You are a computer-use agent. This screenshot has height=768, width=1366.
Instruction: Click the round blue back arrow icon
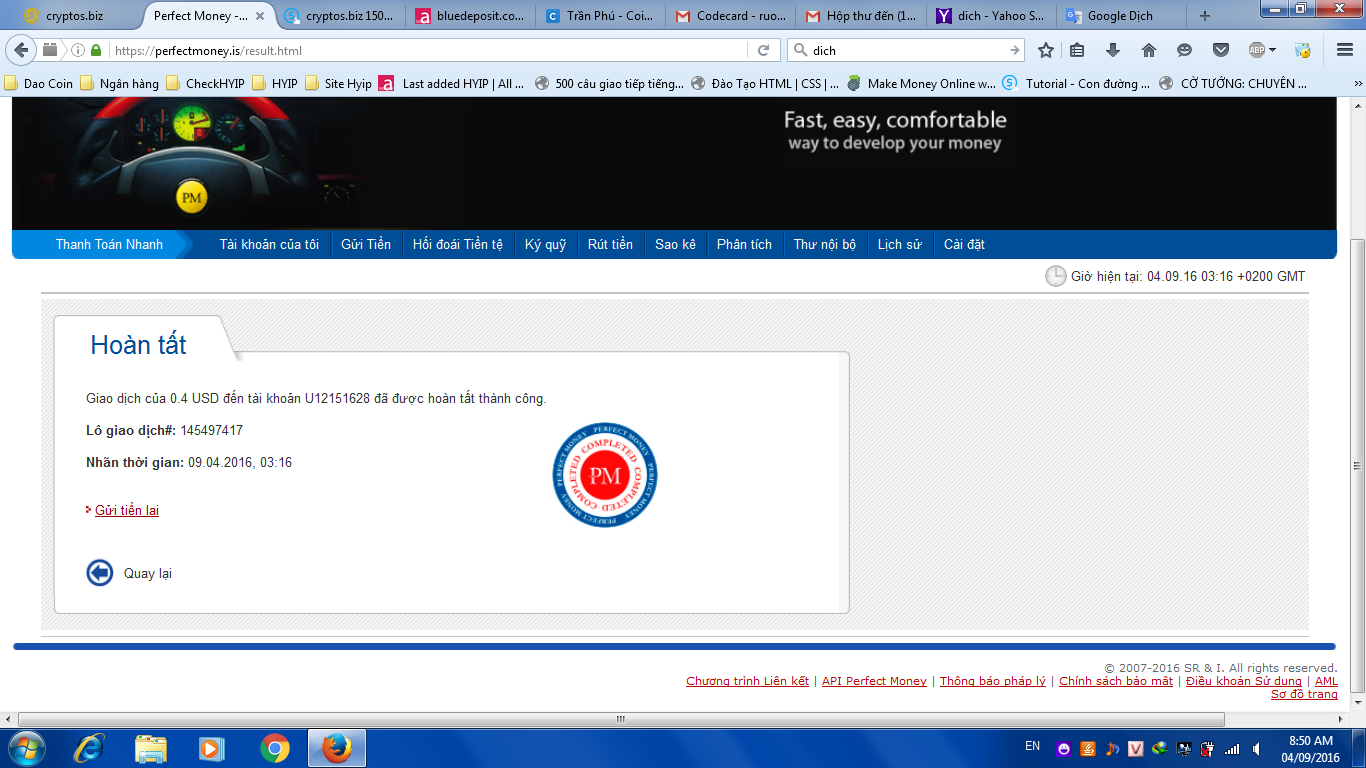click(100, 573)
